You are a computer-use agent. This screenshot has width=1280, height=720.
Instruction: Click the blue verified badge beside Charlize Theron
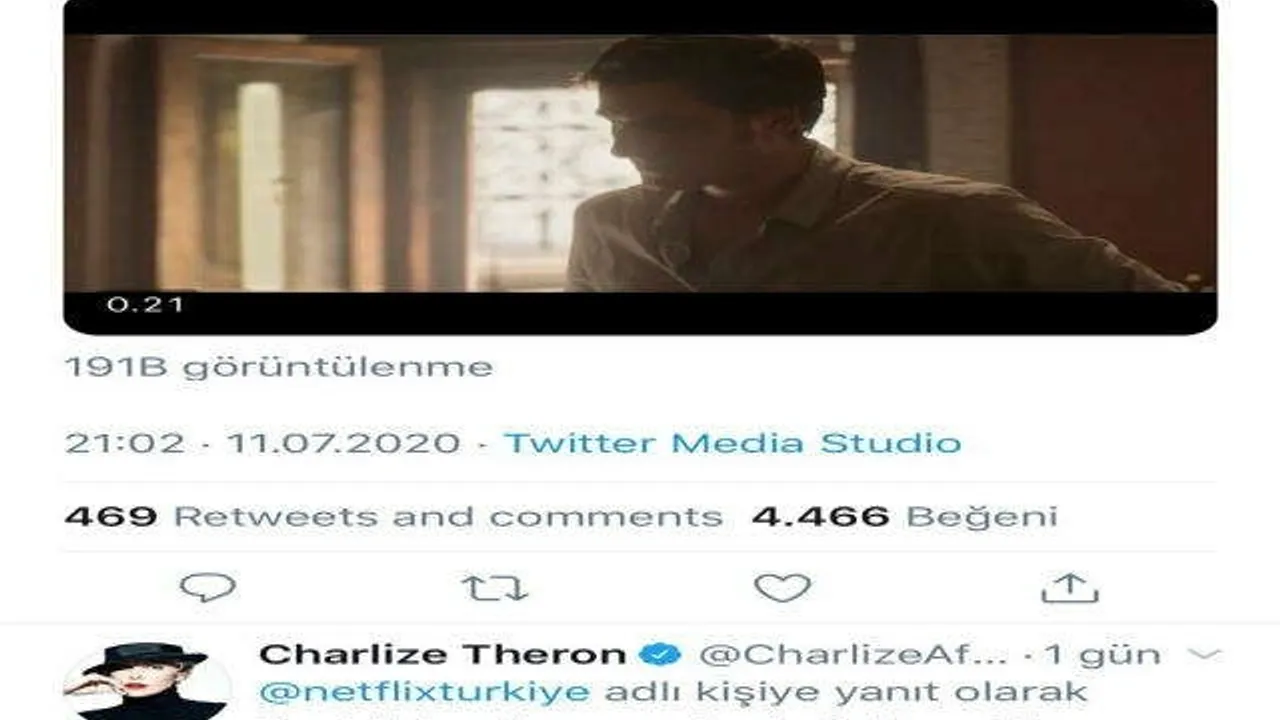click(x=660, y=655)
